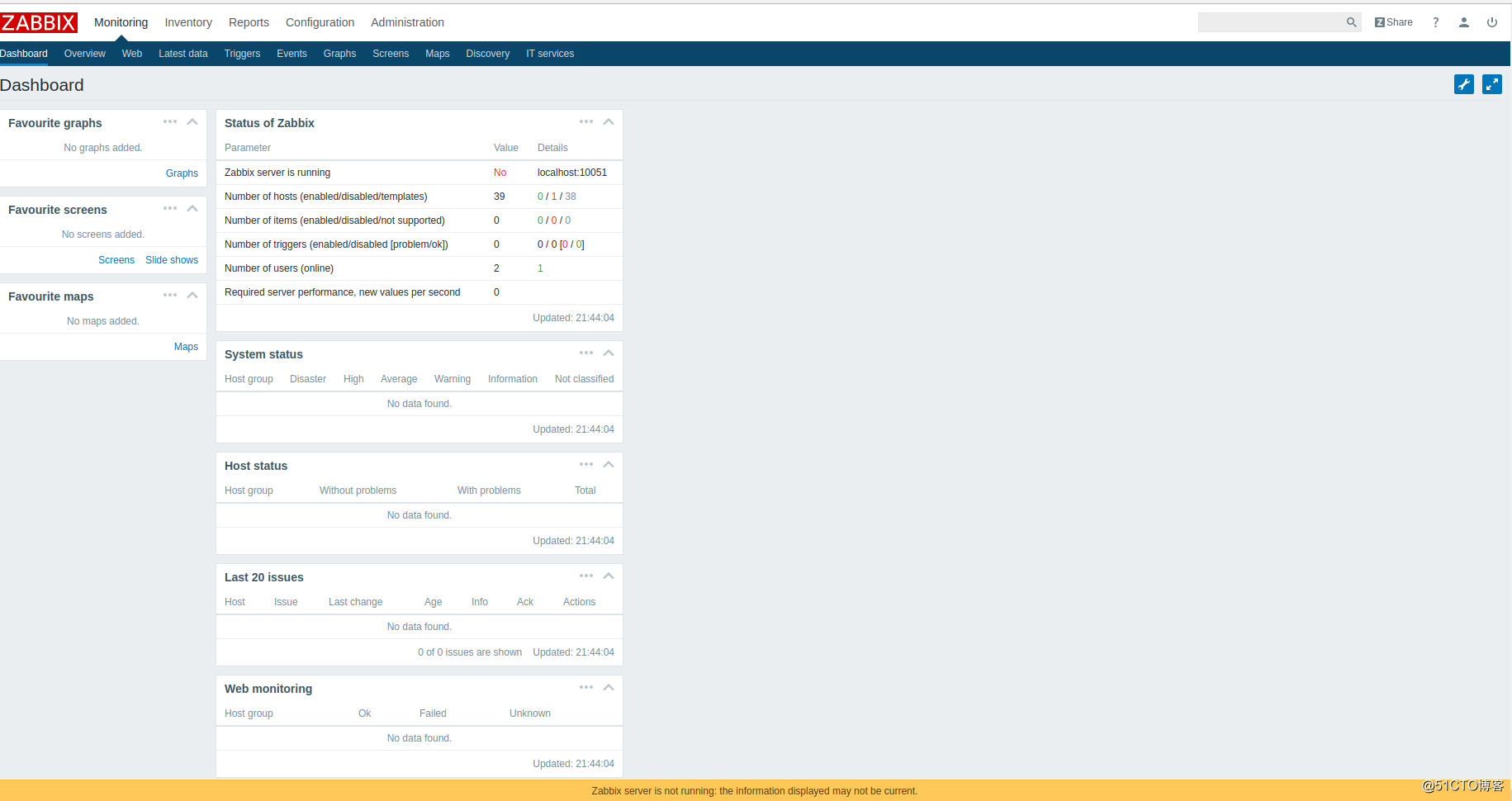
Task: Select the Dashboard submenu tab
Action: click(x=24, y=54)
